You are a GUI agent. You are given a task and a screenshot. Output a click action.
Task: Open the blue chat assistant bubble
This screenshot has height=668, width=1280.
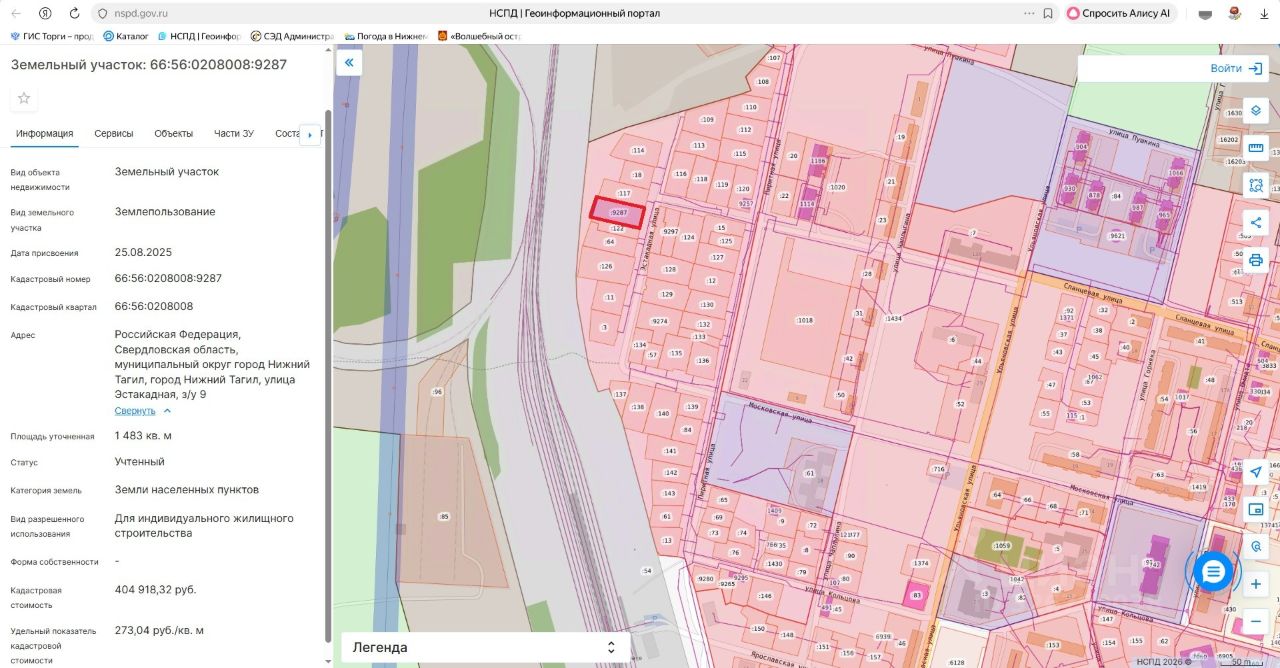click(1213, 571)
